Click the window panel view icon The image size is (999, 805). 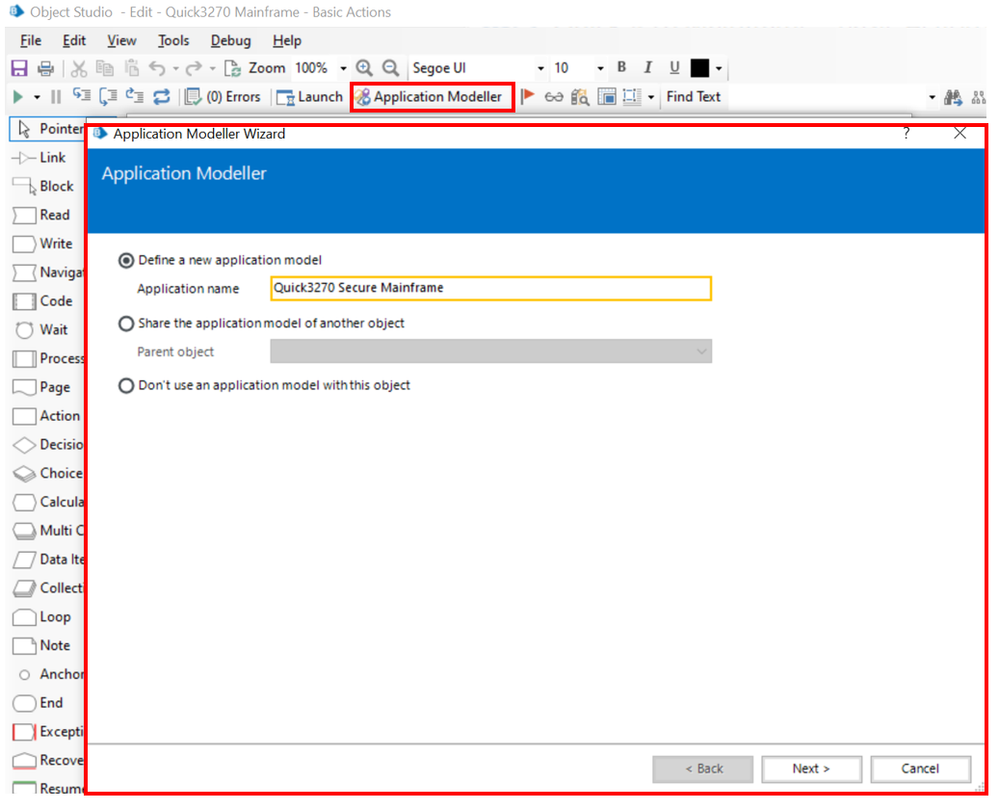[607, 97]
